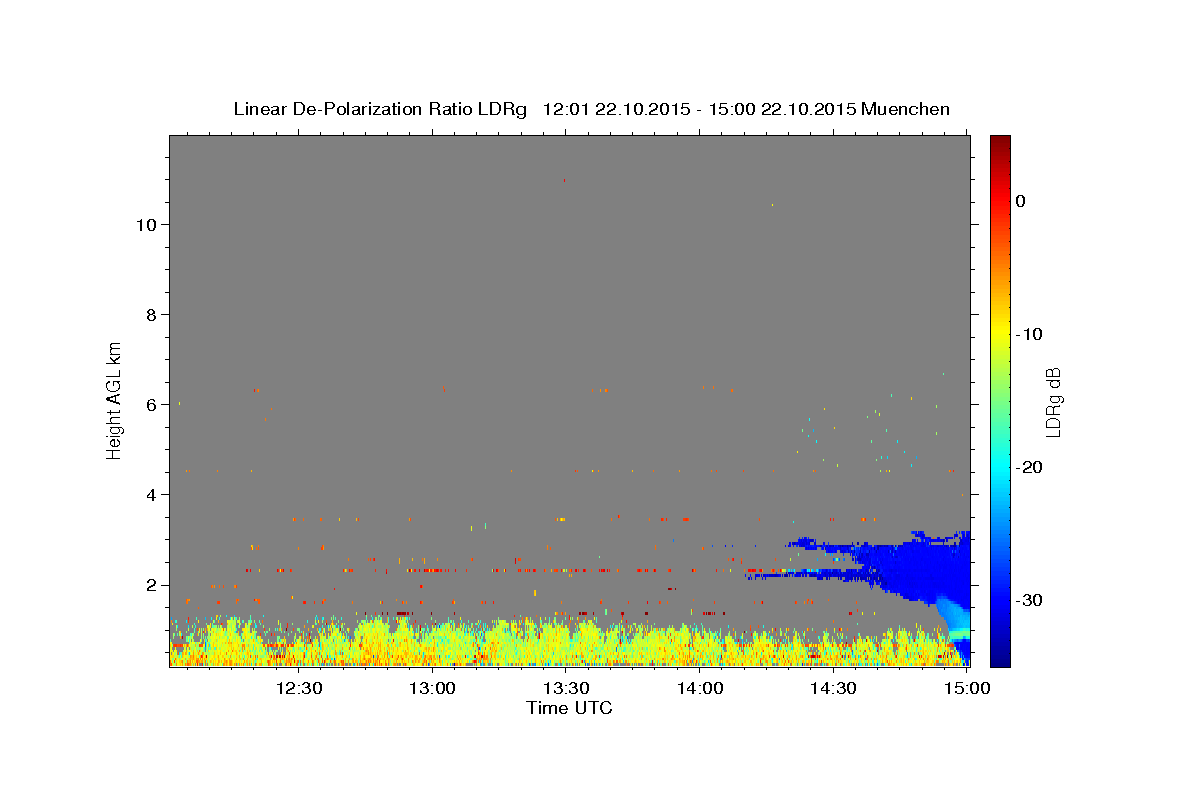
Task: Click the plot title mentioning Muenchen
Action: click(x=591, y=109)
